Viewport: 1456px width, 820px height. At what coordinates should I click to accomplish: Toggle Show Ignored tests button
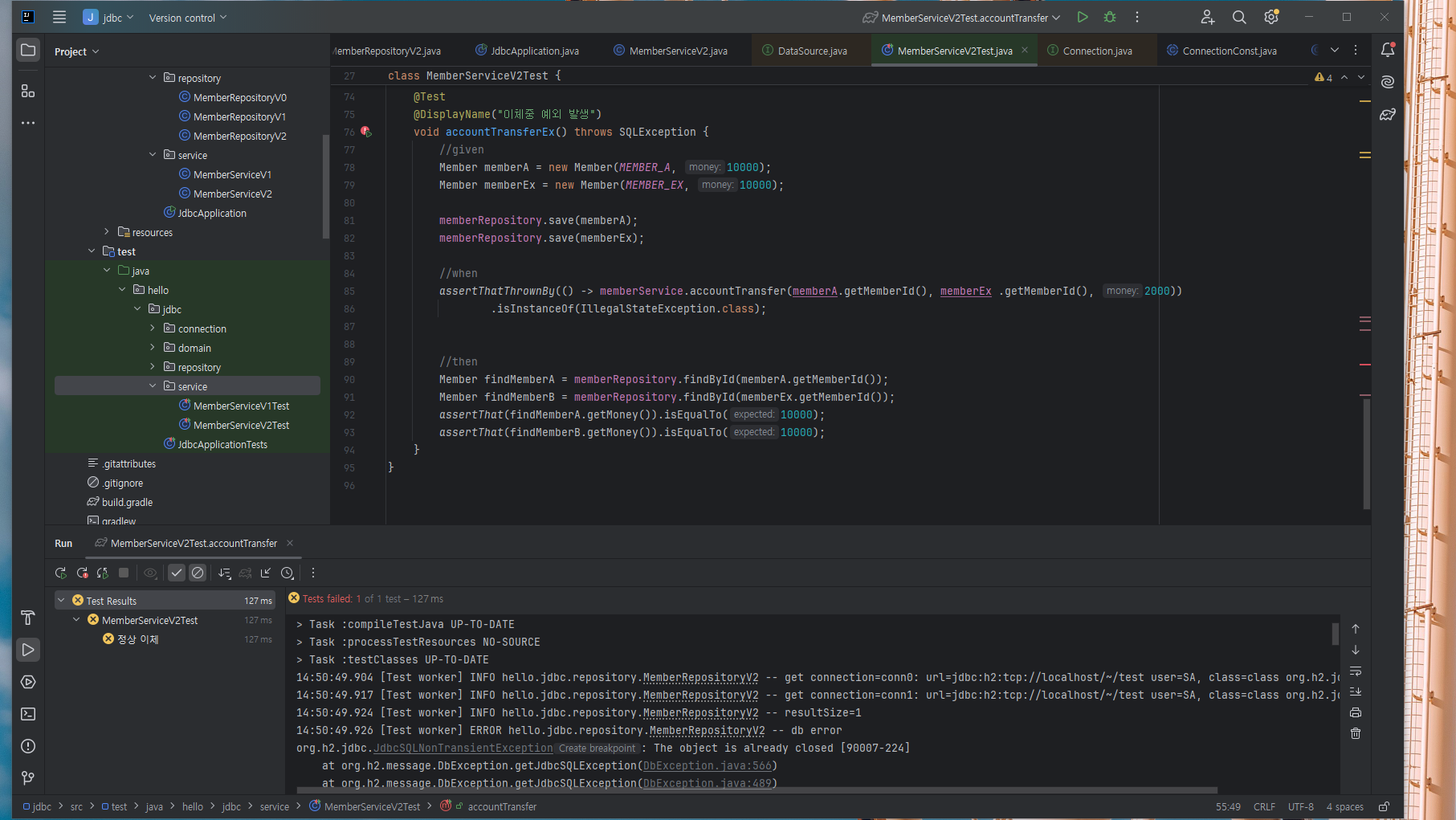coord(198,573)
